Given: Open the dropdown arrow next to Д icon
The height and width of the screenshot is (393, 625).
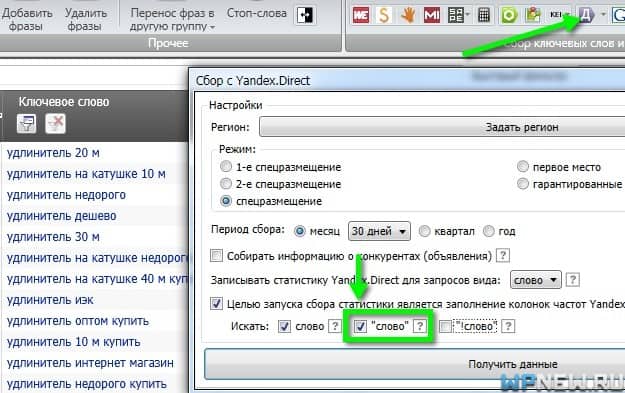Looking at the screenshot, I should pyautogui.click(x=603, y=14).
